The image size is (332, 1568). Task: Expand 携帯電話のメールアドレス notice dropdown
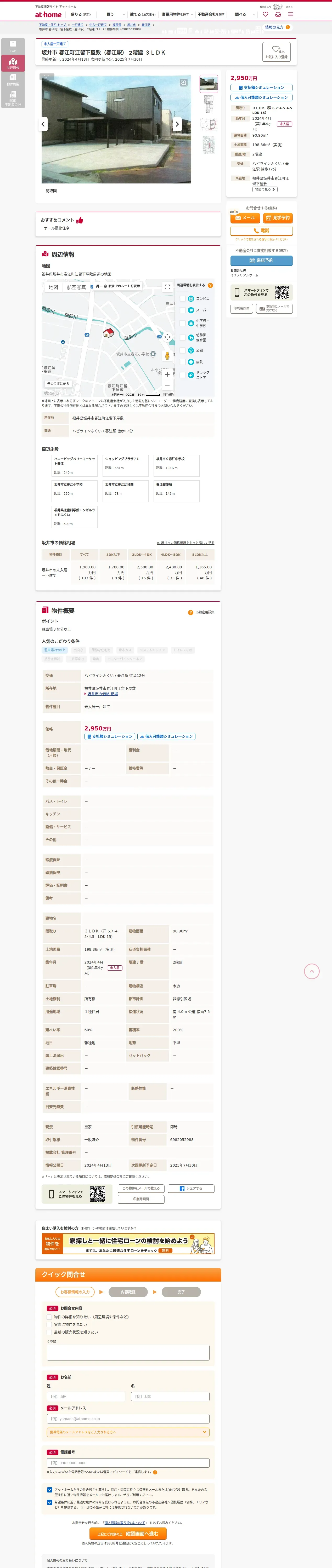point(128,1432)
